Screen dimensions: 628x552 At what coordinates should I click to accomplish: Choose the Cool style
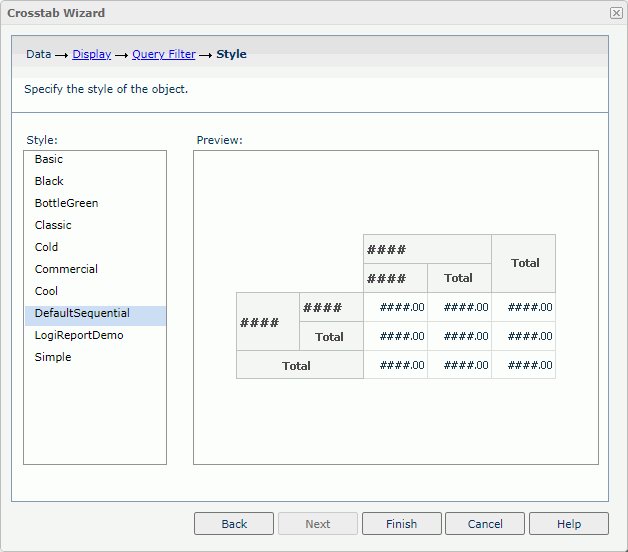tap(95, 291)
